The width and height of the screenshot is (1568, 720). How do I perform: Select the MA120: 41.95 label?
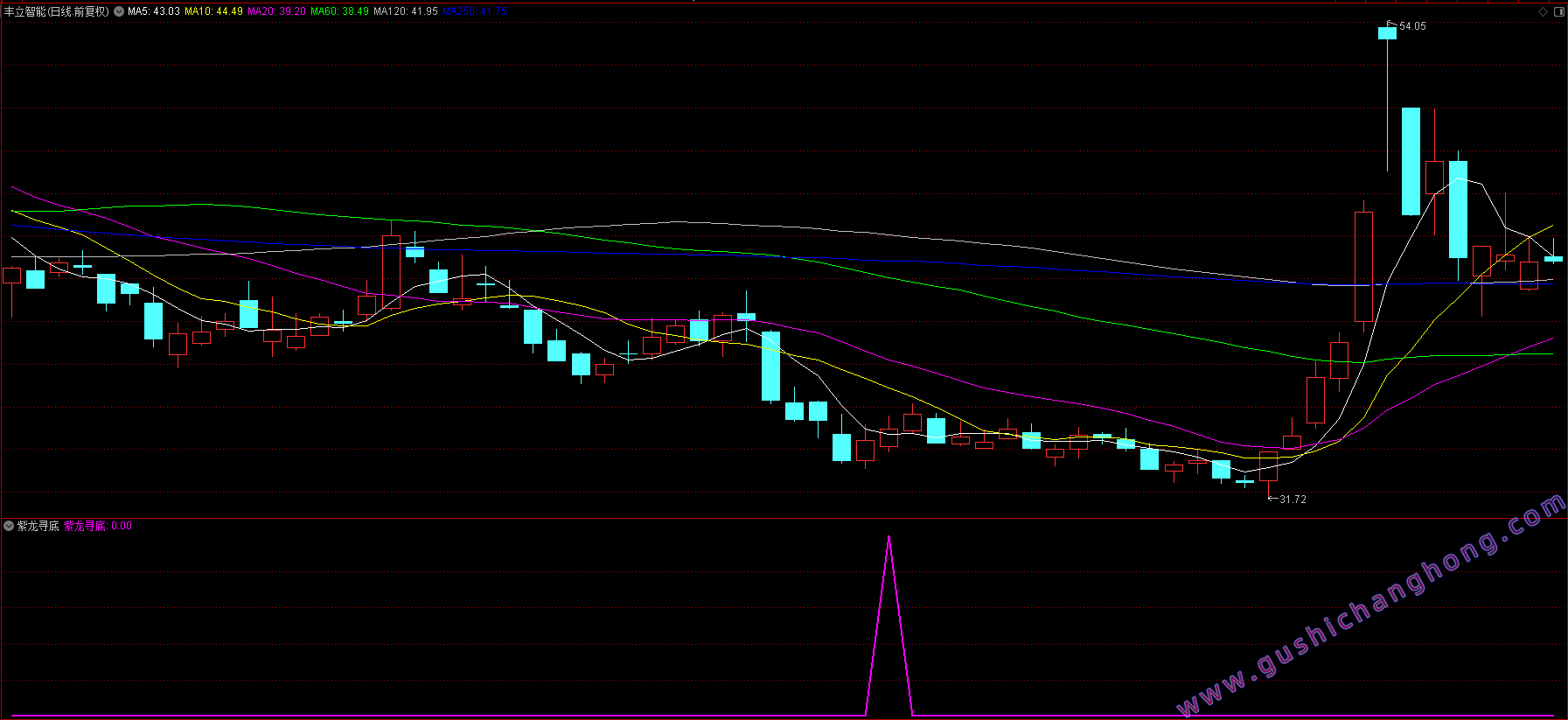point(406,11)
